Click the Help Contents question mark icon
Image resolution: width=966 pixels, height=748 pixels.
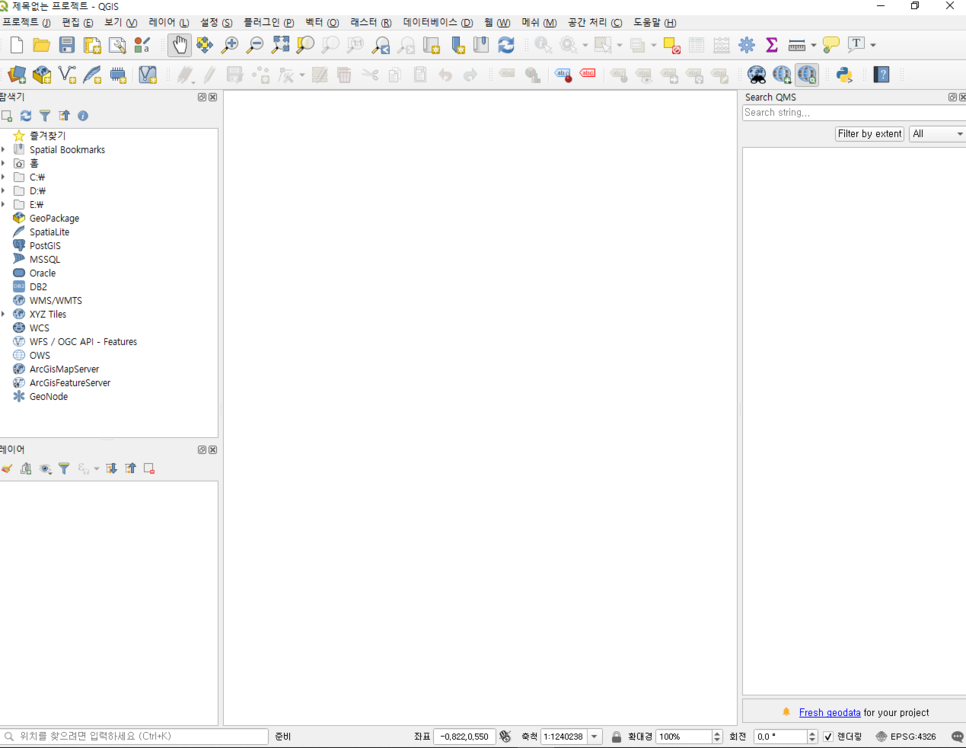pos(882,75)
